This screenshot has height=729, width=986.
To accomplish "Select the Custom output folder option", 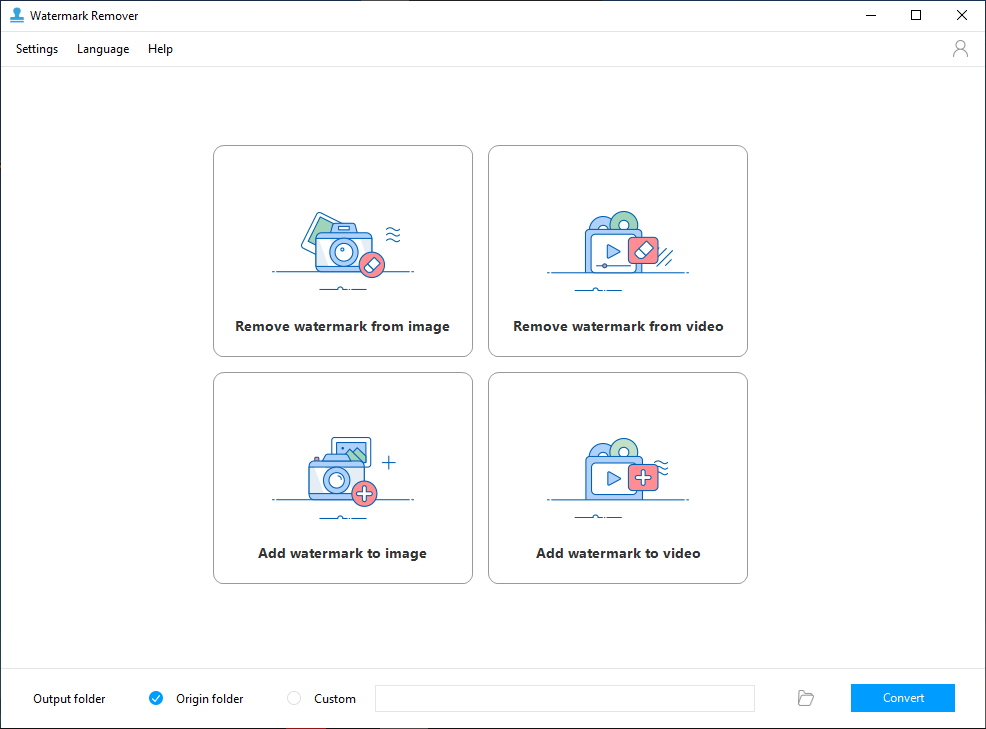I will tap(294, 698).
